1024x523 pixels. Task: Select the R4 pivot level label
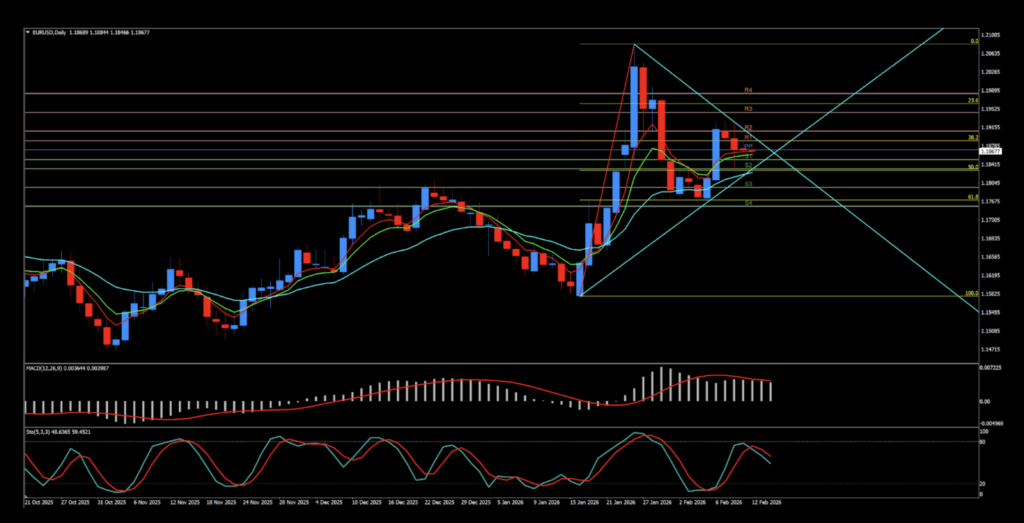pyautogui.click(x=748, y=90)
